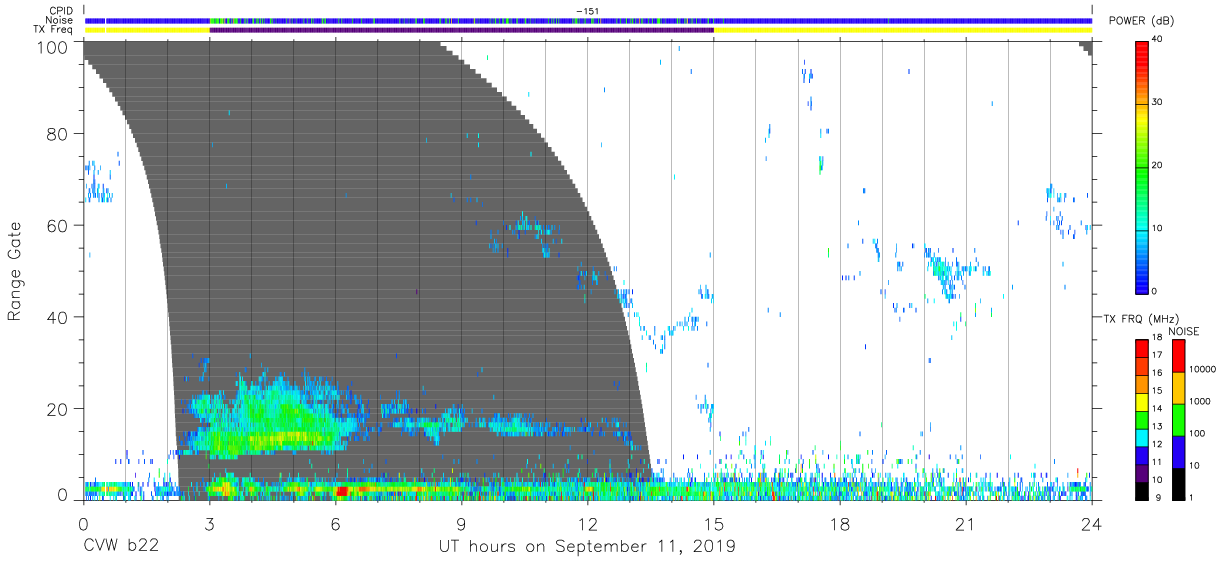The width and height of the screenshot is (1228, 567).
Task: Click the x-axis tick label '24'
Action: pos(1092,524)
